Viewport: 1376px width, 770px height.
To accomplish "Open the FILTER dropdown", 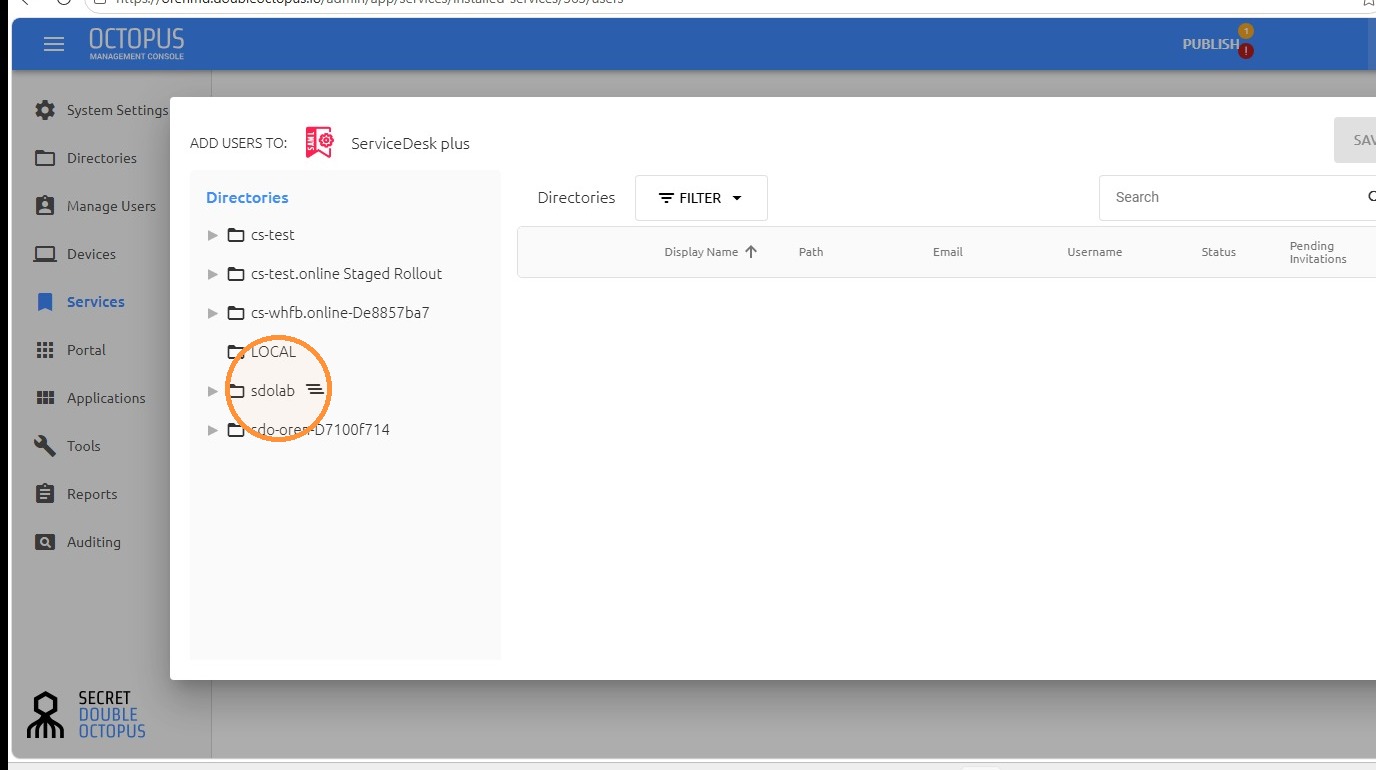I will coord(701,198).
